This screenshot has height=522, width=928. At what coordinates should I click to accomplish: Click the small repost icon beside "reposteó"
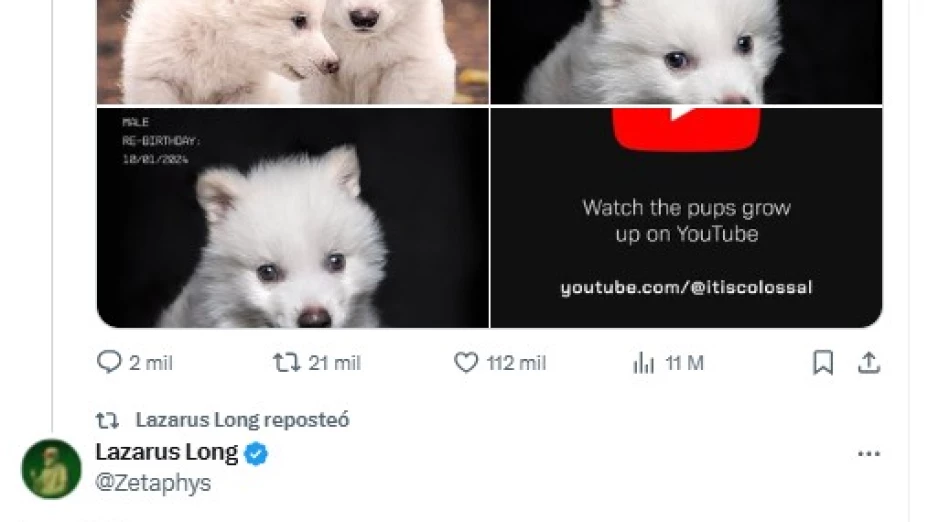pos(106,420)
